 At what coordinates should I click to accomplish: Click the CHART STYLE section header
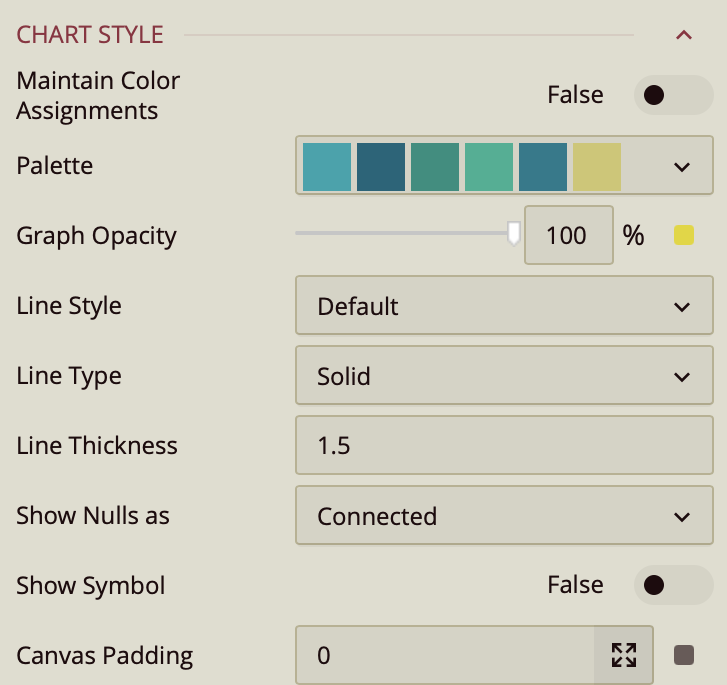(90, 34)
